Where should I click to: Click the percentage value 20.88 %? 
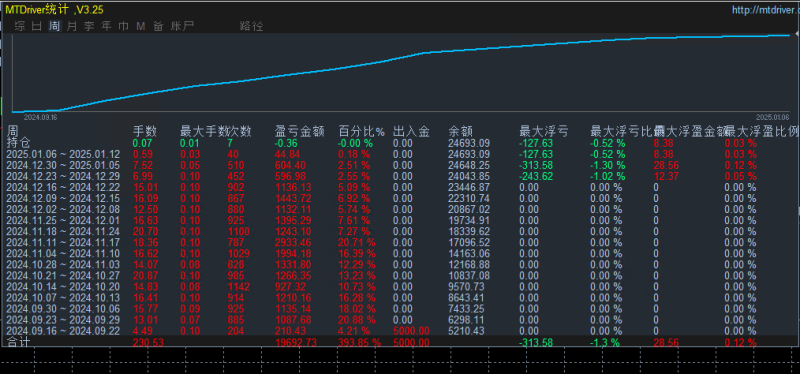(x=357, y=319)
